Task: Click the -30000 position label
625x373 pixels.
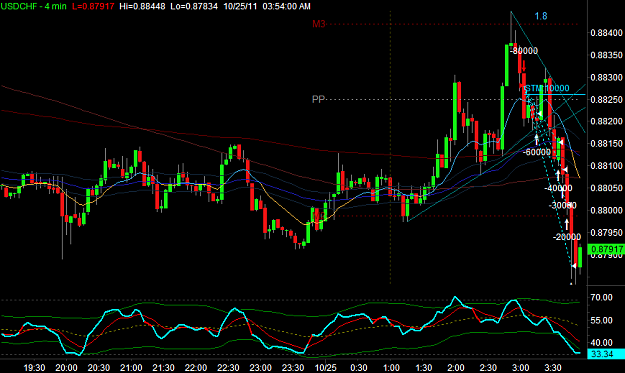Action: pos(562,205)
